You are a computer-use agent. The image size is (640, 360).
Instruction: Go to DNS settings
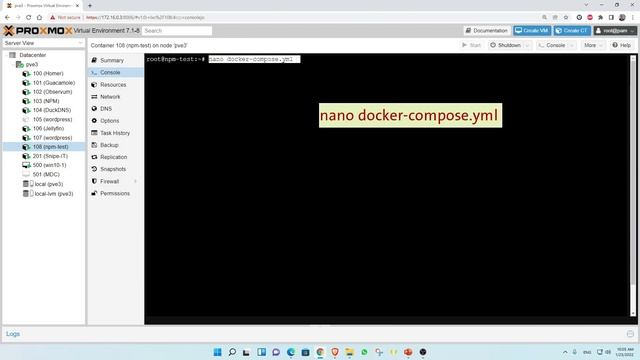(x=106, y=109)
